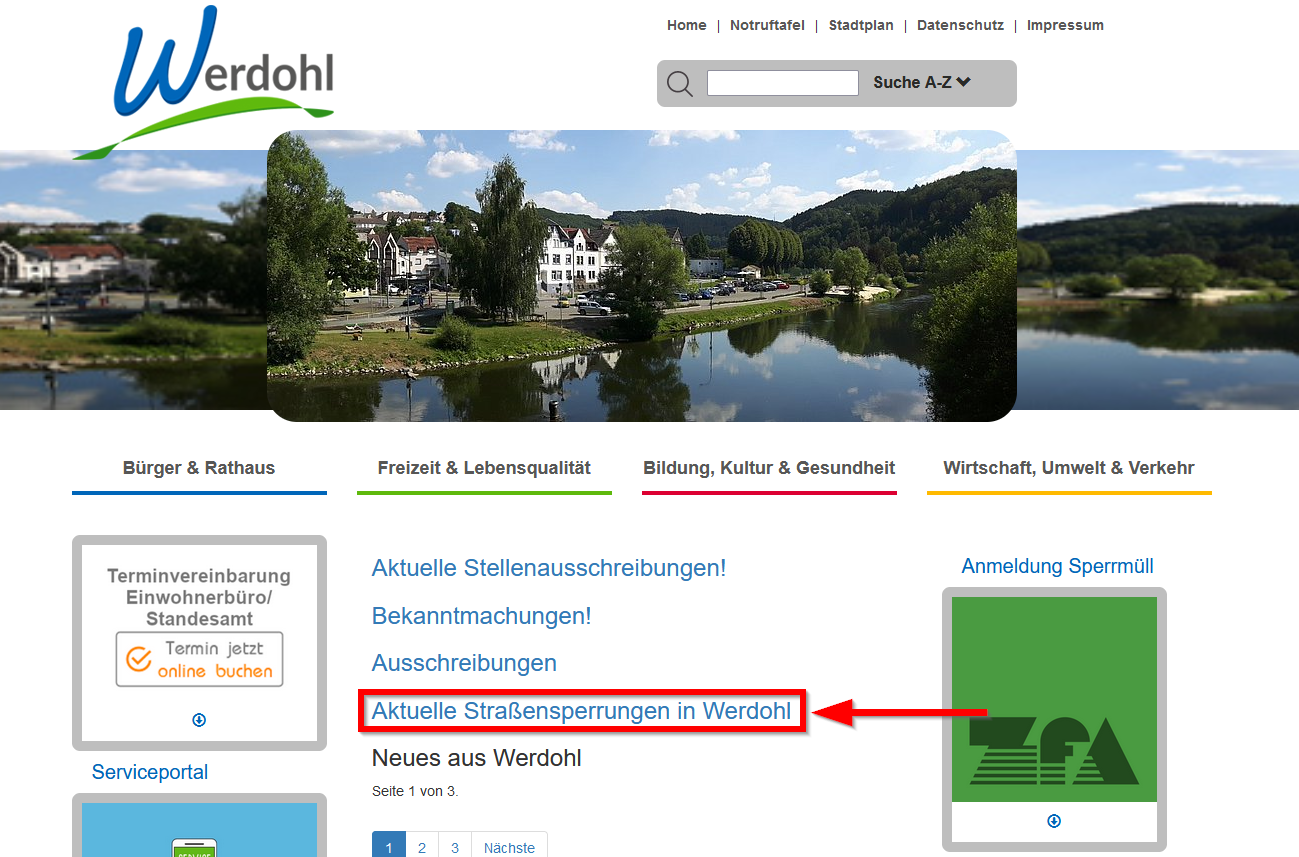
Task: Select pagination page 1
Action: point(389,847)
